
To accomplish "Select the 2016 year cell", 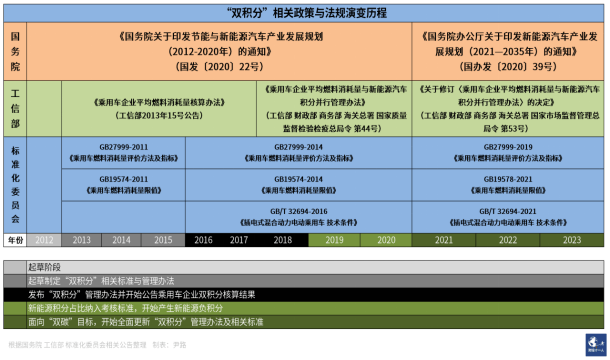I will (203, 240).
